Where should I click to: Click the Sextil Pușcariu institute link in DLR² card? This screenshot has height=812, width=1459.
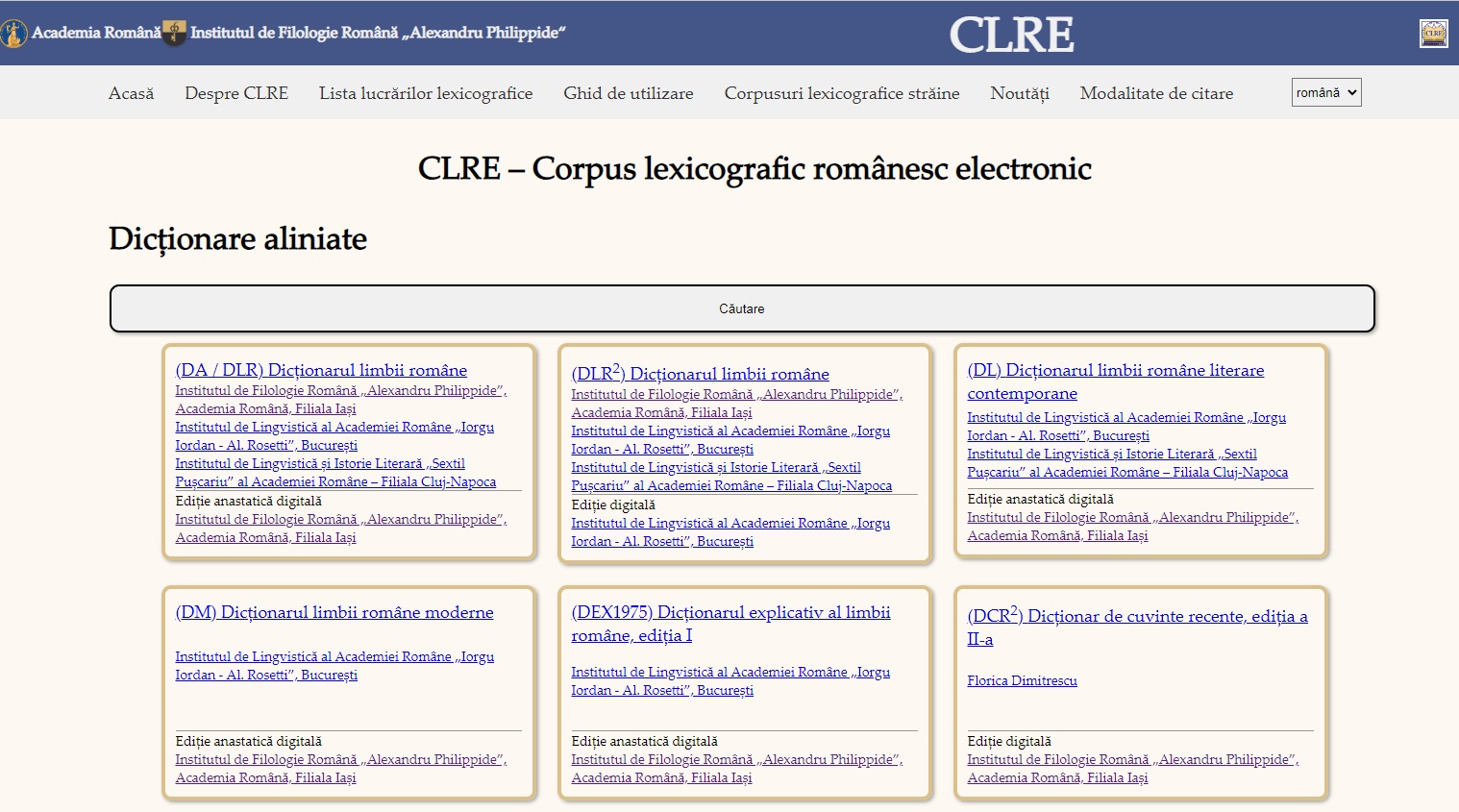point(731,477)
